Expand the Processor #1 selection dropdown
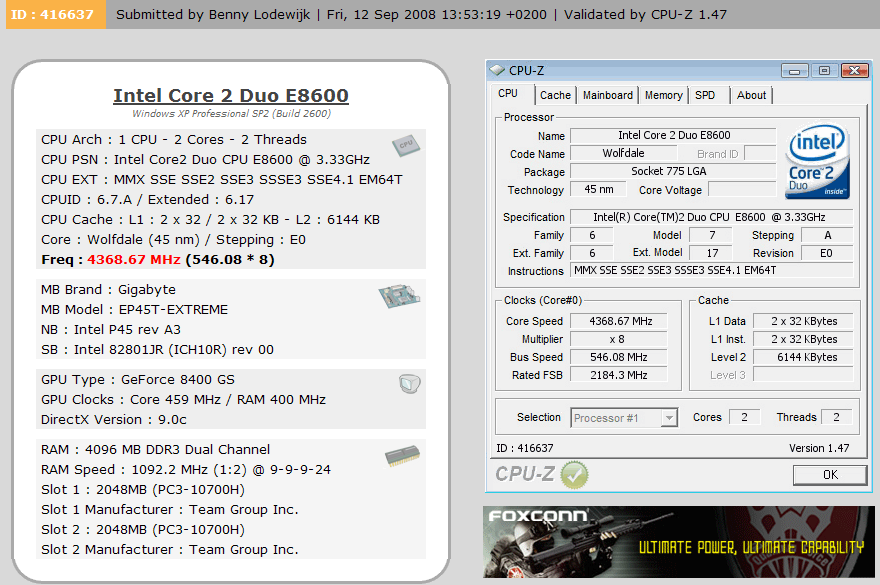 668,418
